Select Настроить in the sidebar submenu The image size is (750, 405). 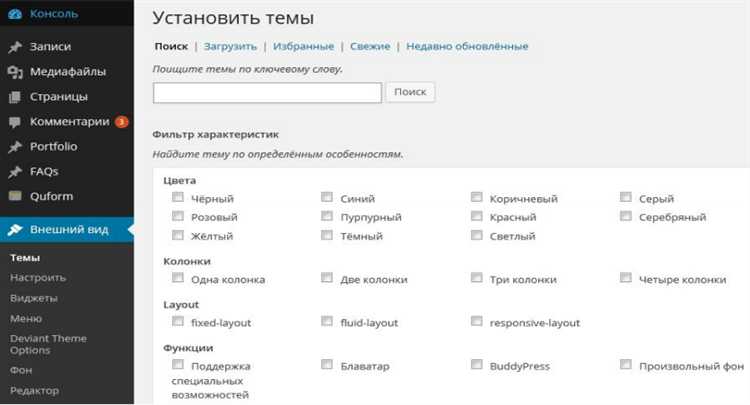pyautogui.click(x=38, y=278)
